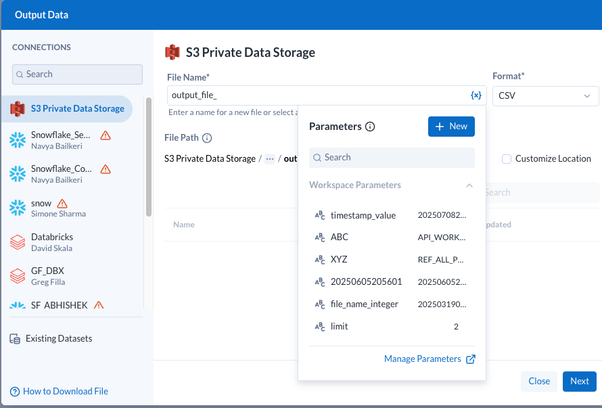Click the S3 Private Data Storage connection icon

point(17,109)
